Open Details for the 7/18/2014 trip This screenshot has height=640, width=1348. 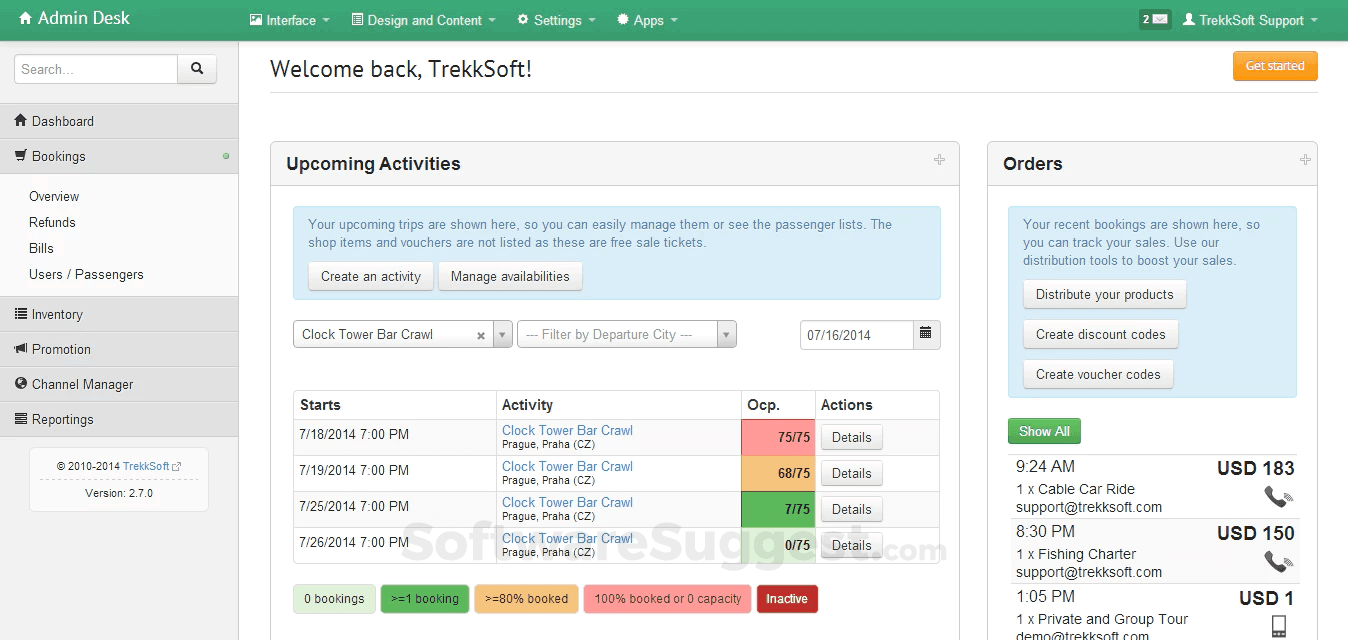pos(851,437)
